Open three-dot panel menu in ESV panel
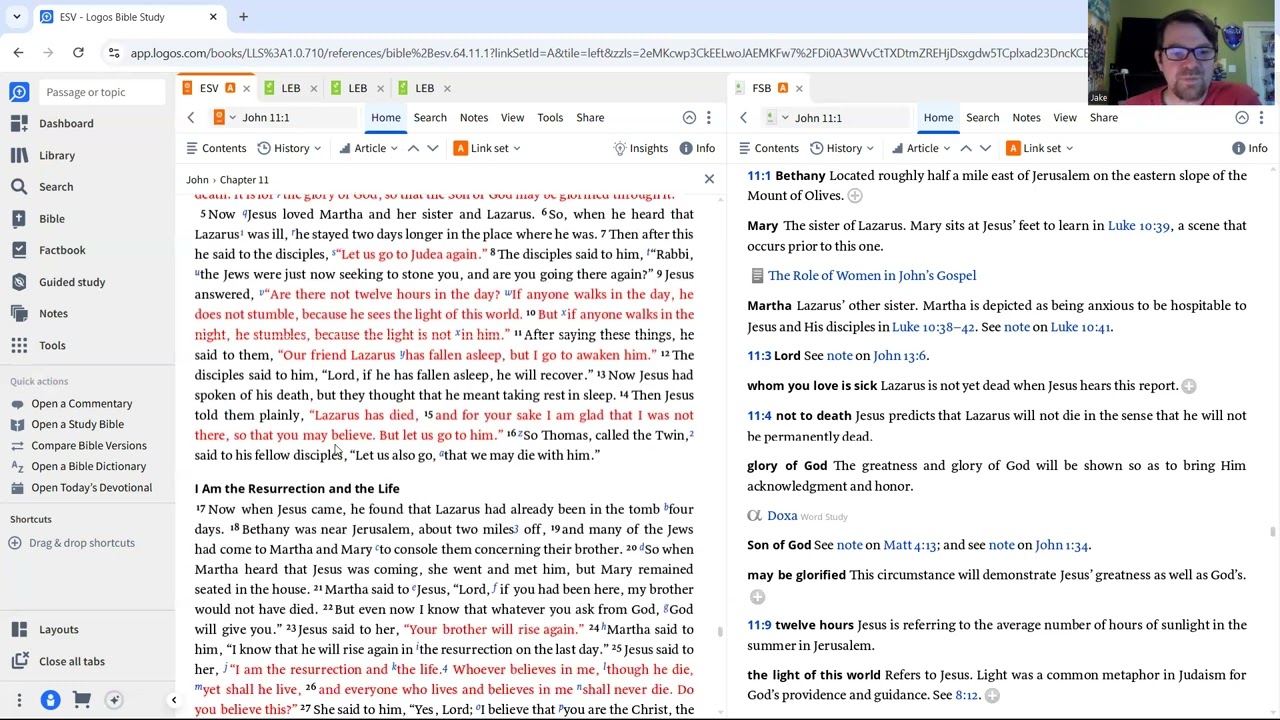This screenshot has width=1280, height=720. coord(709,118)
